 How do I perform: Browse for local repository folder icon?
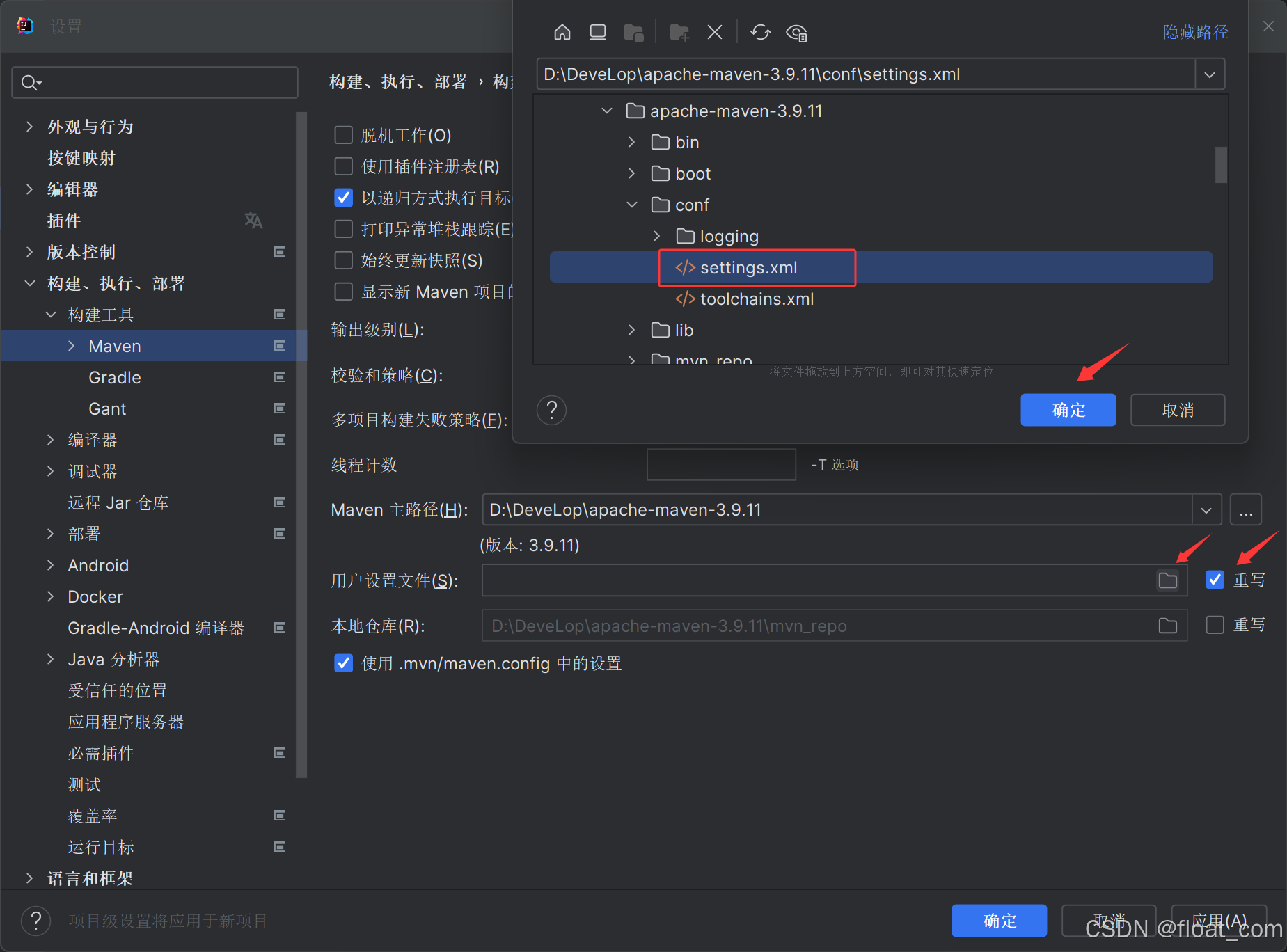(1167, 626)
